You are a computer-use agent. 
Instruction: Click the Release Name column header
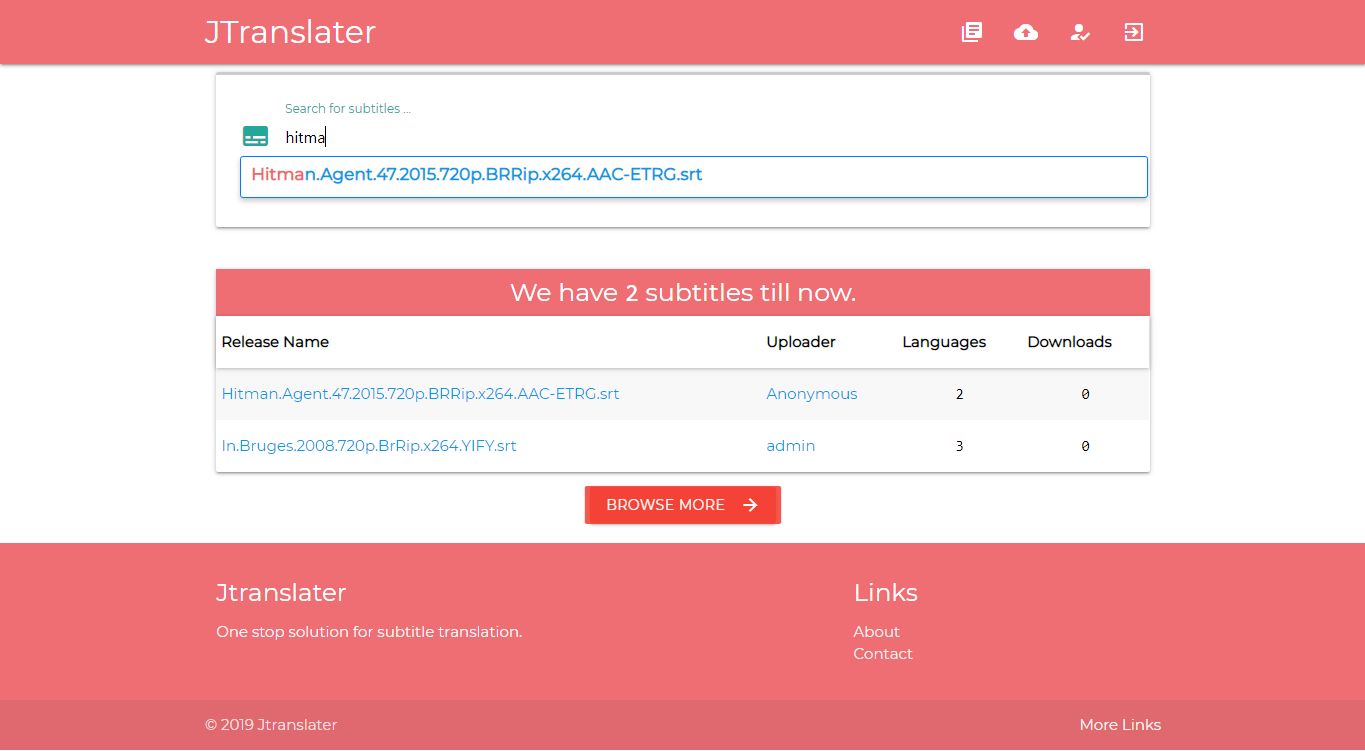point(275,342)
